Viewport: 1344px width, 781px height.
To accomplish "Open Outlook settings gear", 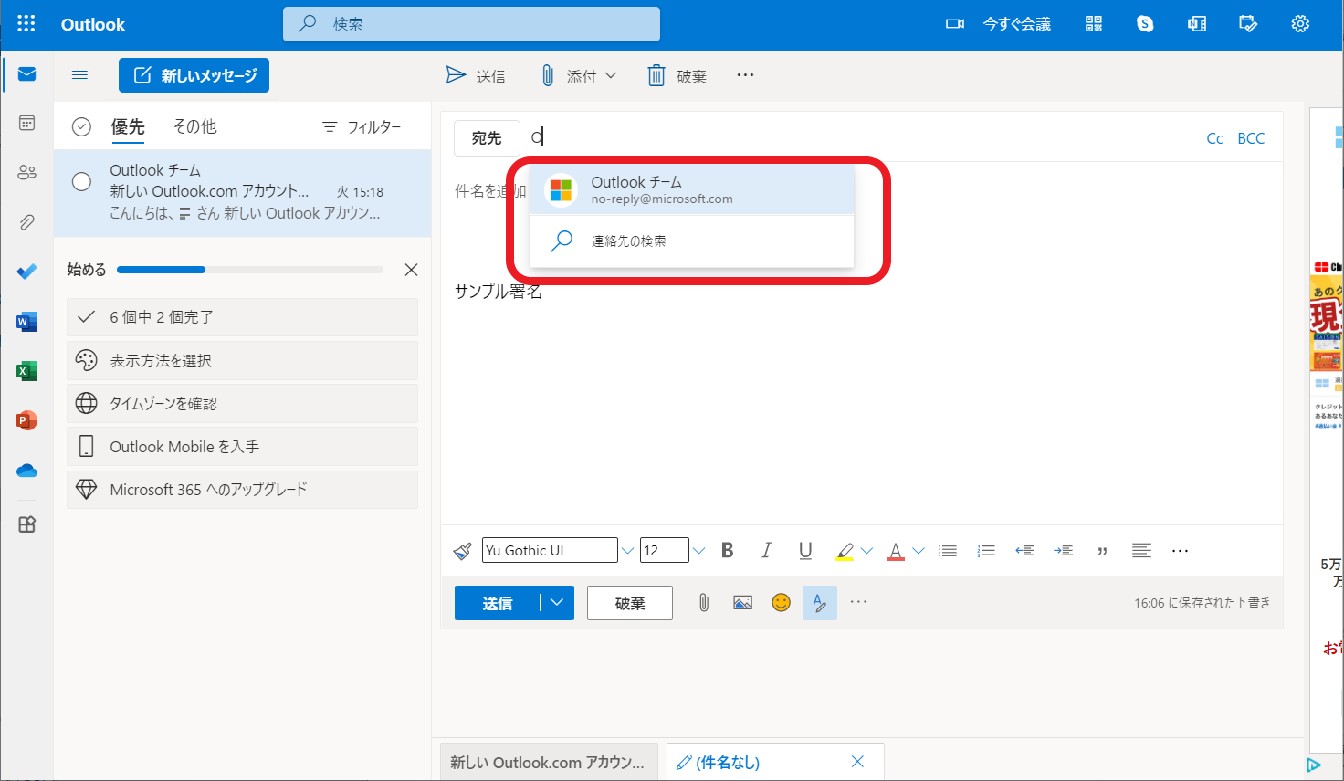I will click(x=1299, y=23).
